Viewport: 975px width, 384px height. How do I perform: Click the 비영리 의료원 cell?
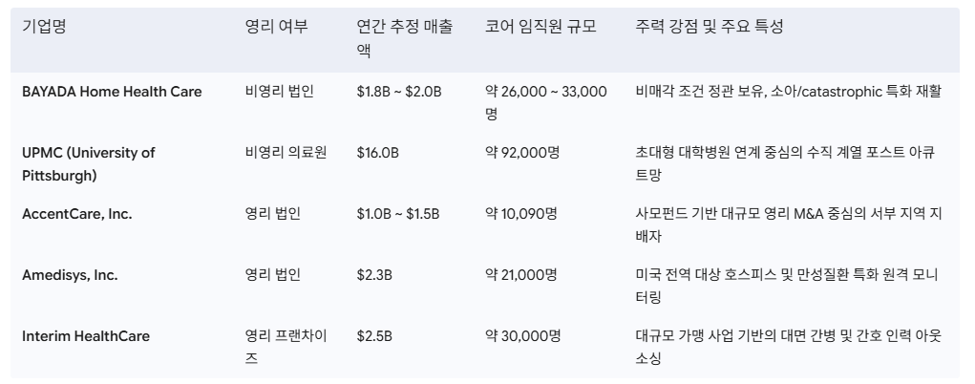click(286, 153)
